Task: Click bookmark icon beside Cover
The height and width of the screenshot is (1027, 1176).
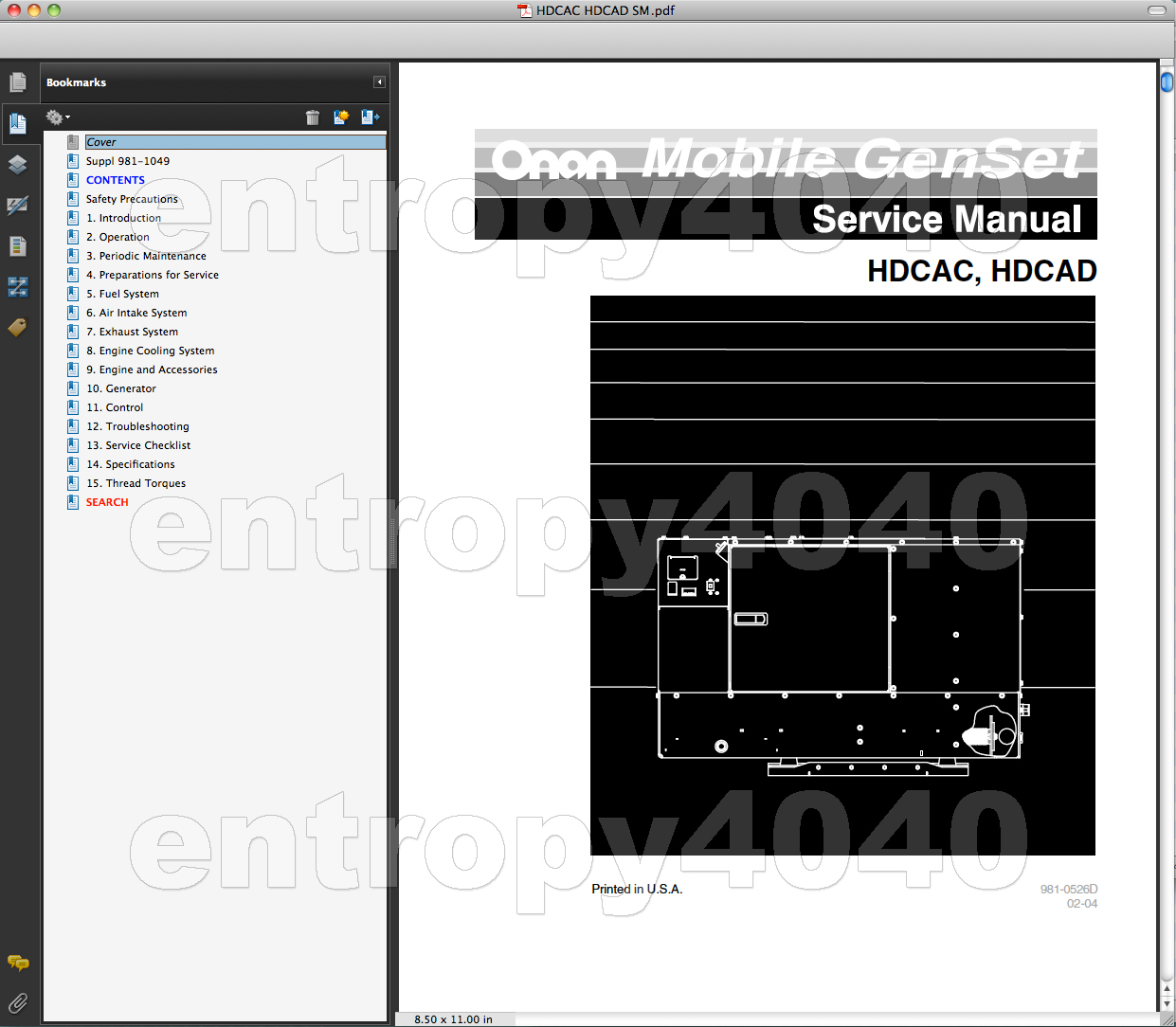Action: (73, 142)
